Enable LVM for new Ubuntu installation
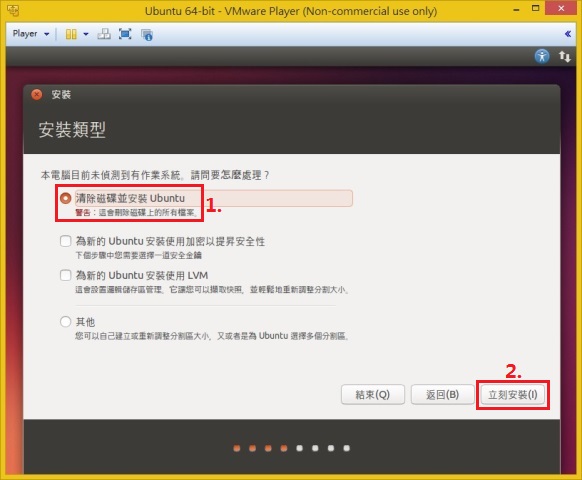582x480 pixels. click(66, 275)
